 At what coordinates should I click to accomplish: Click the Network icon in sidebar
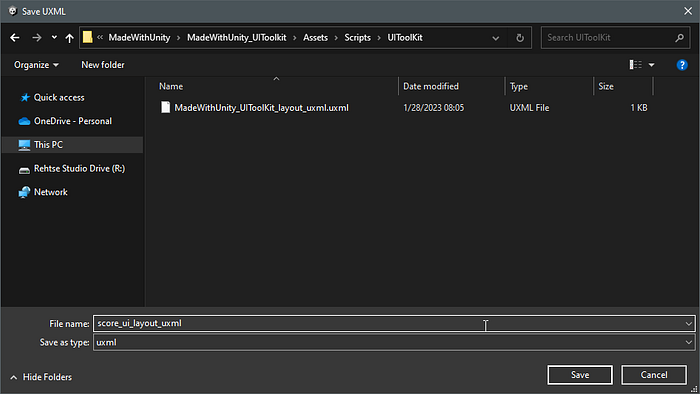(24, 192)
